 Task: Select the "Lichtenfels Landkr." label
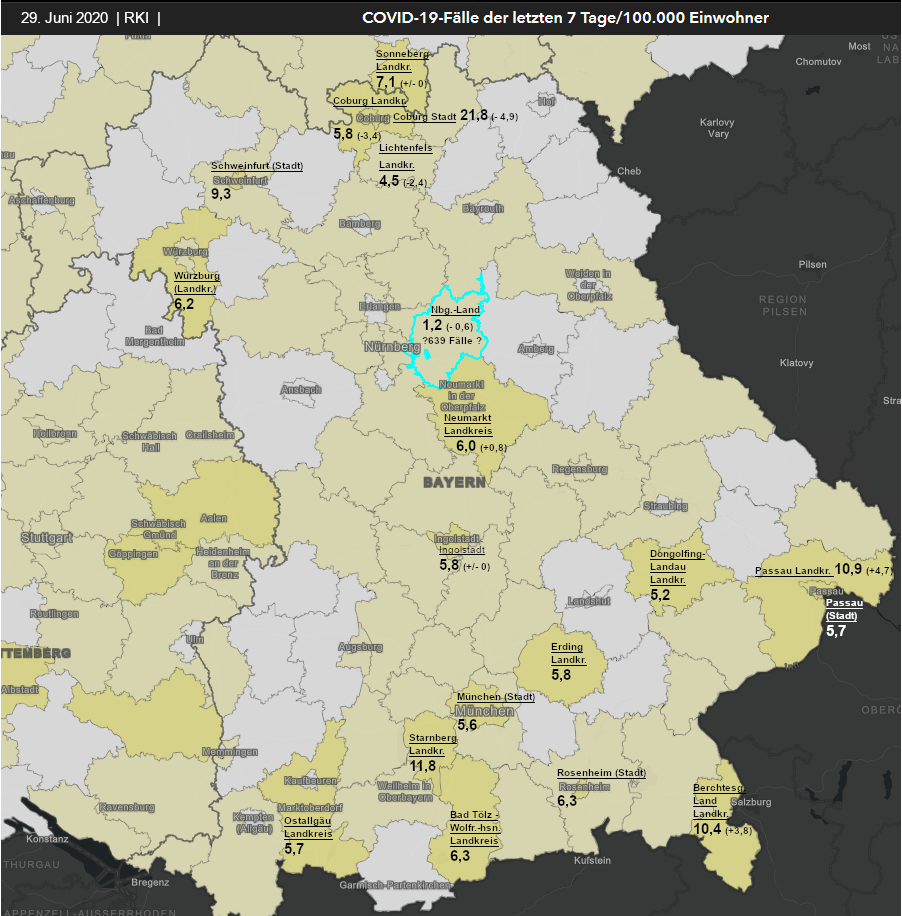click(405, 156)
